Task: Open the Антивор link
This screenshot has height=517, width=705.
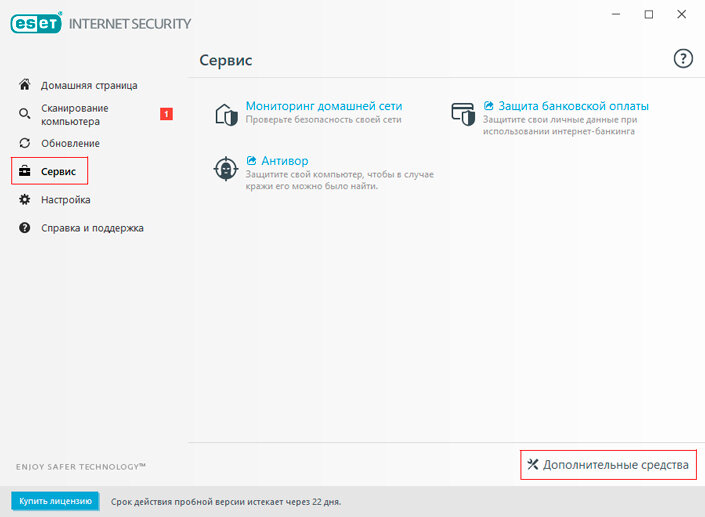Action: pyautogui.click(x=285, y=160)
